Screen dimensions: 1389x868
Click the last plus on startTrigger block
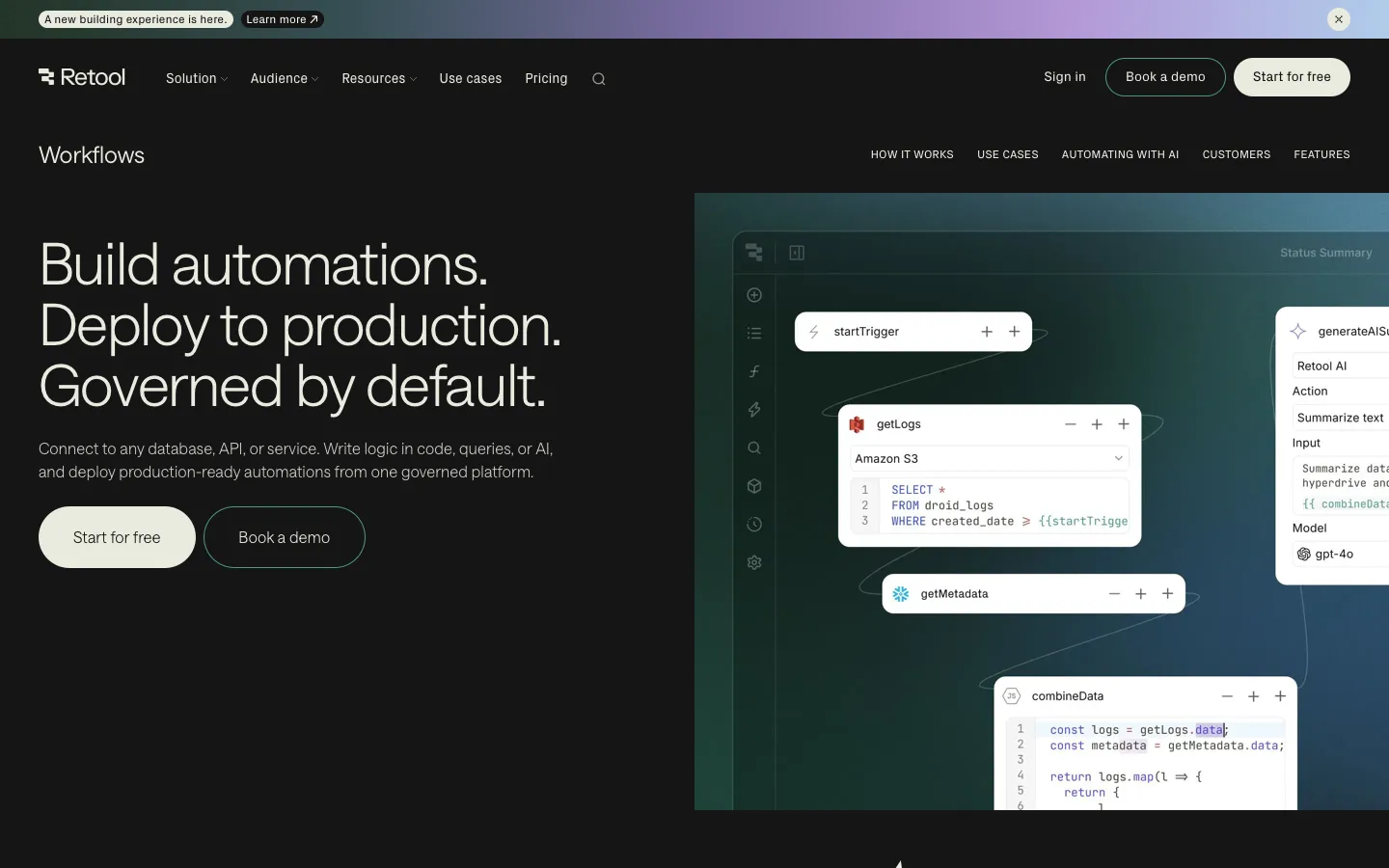[1015, 332]
